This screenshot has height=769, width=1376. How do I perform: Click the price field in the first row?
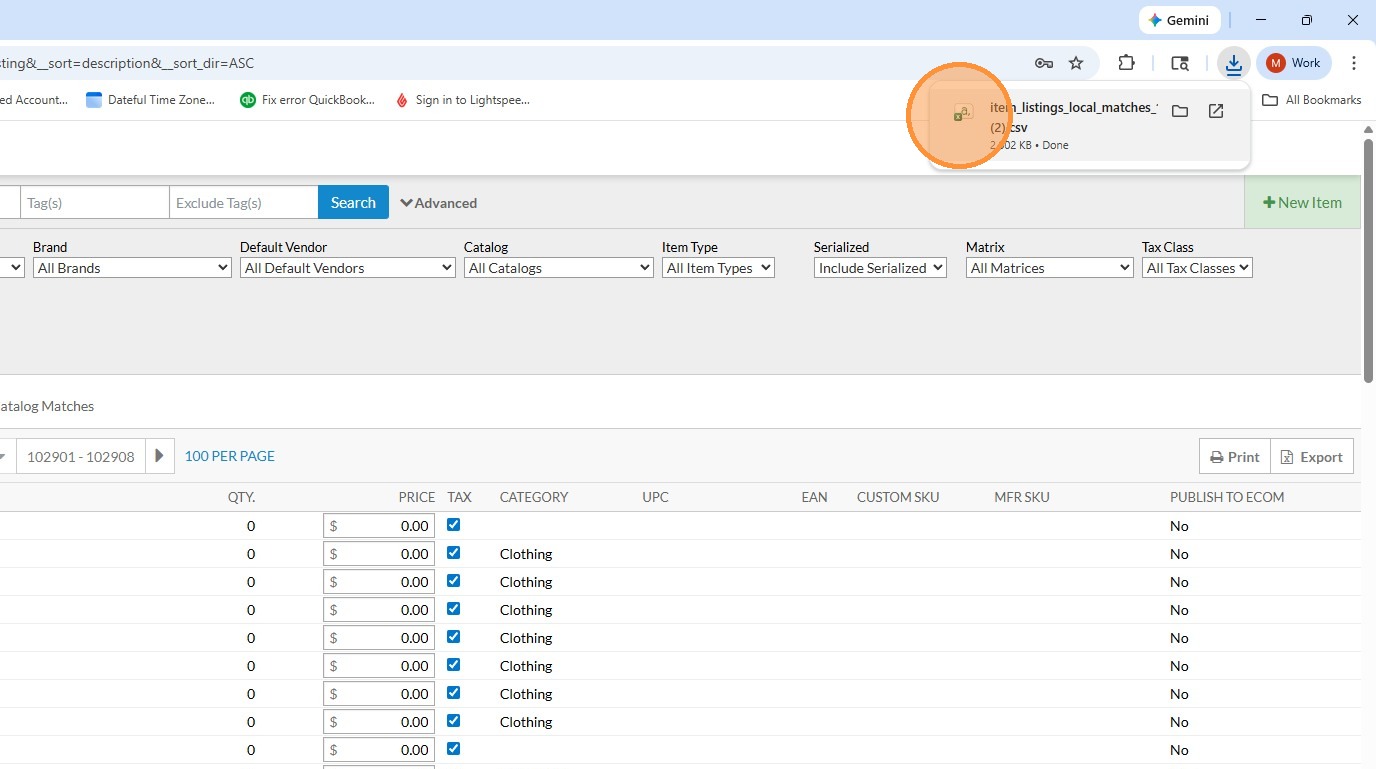click(x=379, y=526)
